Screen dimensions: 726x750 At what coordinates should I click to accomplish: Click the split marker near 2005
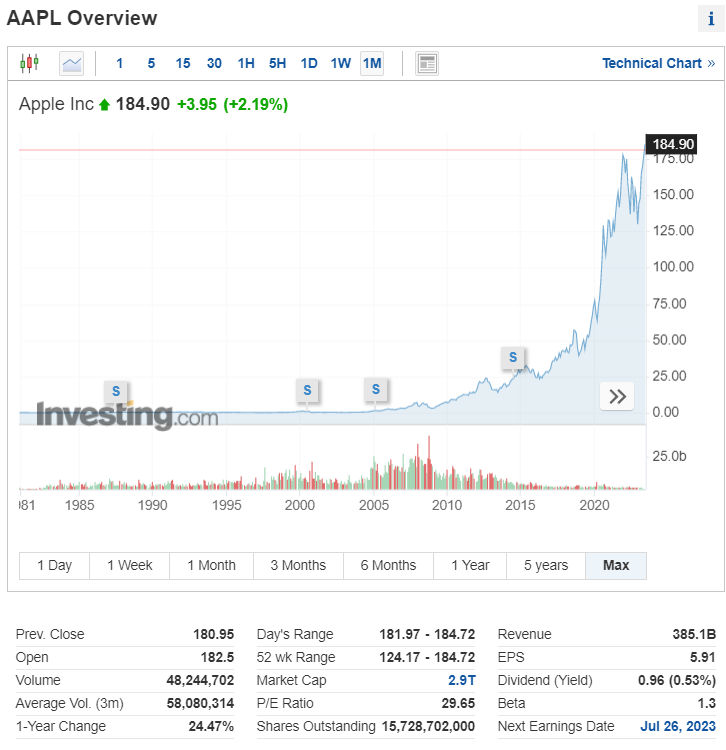(x=376, y=389)
